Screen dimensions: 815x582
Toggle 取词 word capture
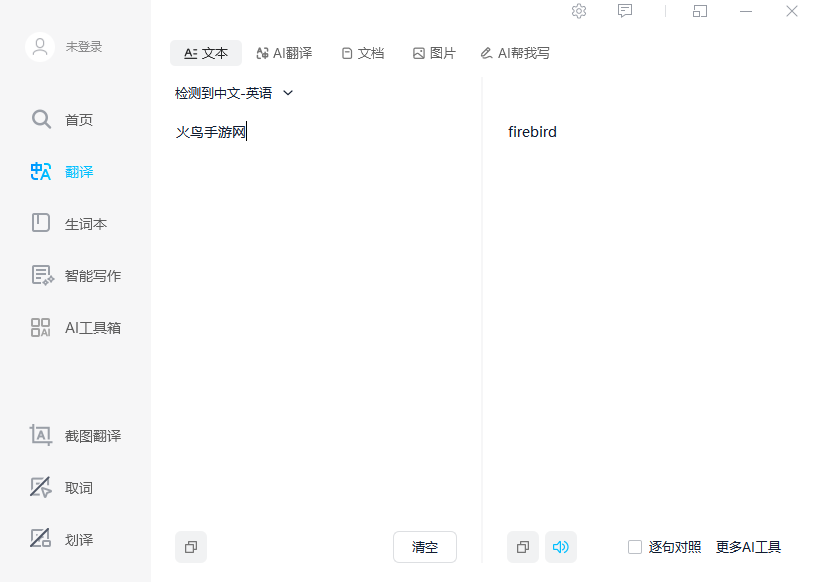click(x=62, y=487)
